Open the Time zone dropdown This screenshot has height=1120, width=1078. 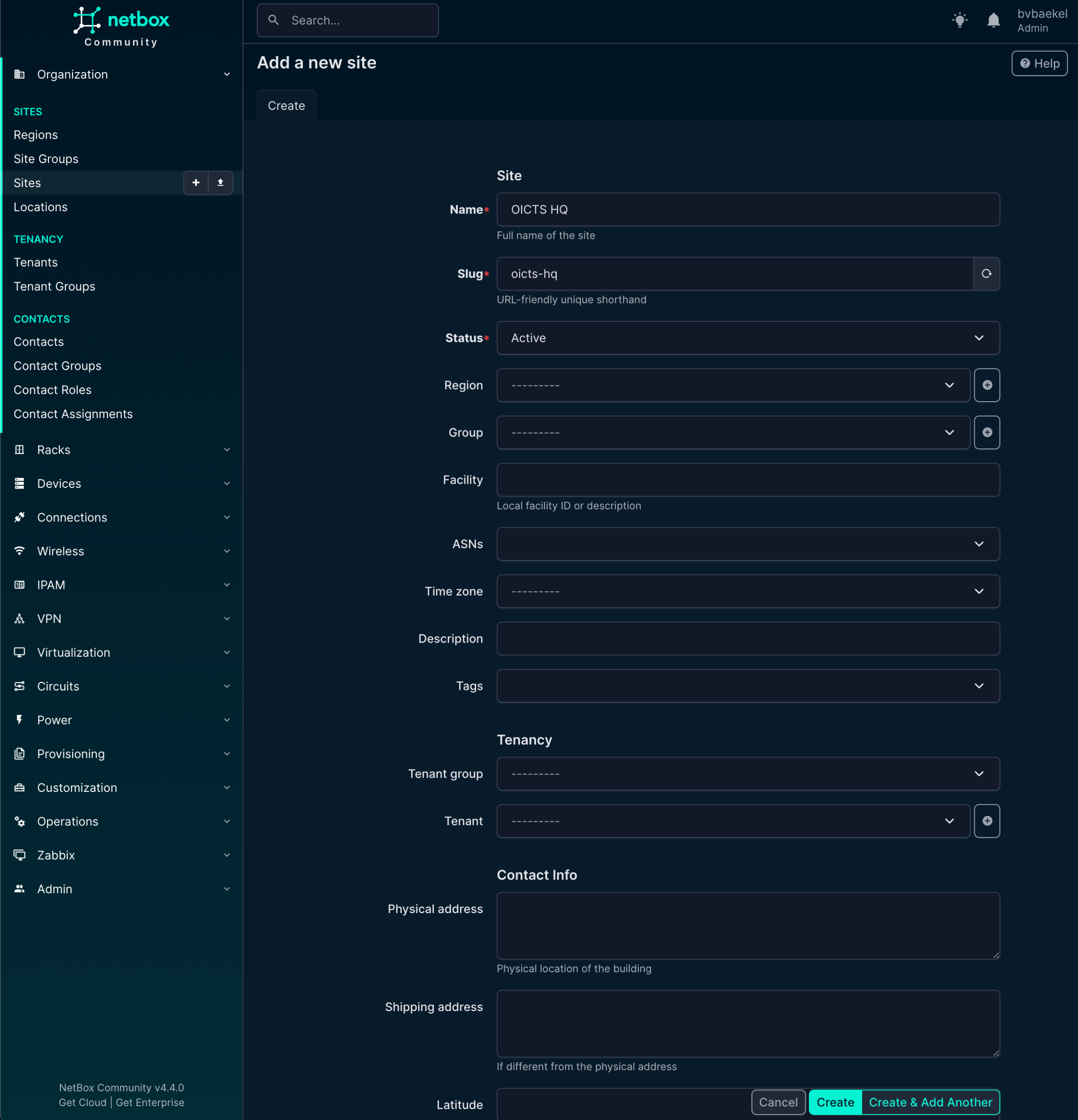click(x=748, y=591)
